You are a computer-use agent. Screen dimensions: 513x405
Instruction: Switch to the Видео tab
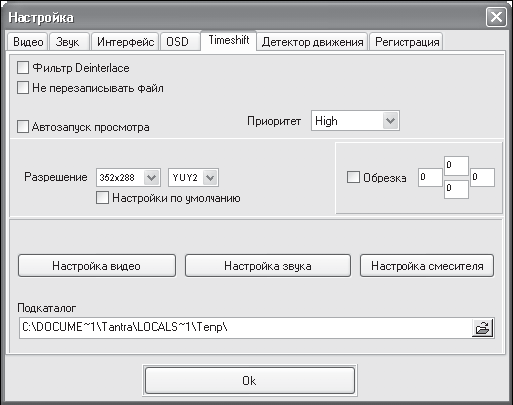point(28,42)
